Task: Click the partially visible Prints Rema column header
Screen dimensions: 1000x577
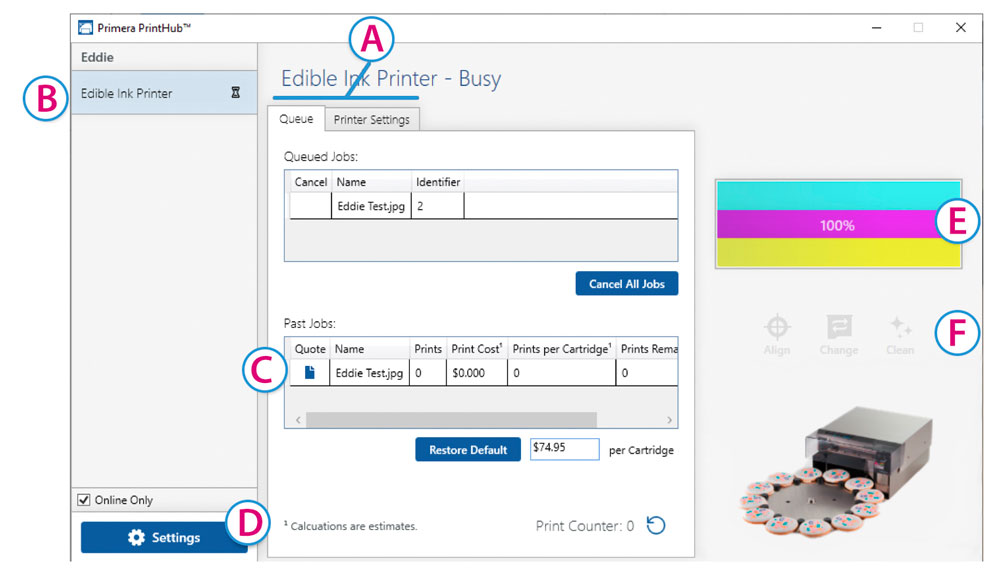Action: click(x=647, y=349)
